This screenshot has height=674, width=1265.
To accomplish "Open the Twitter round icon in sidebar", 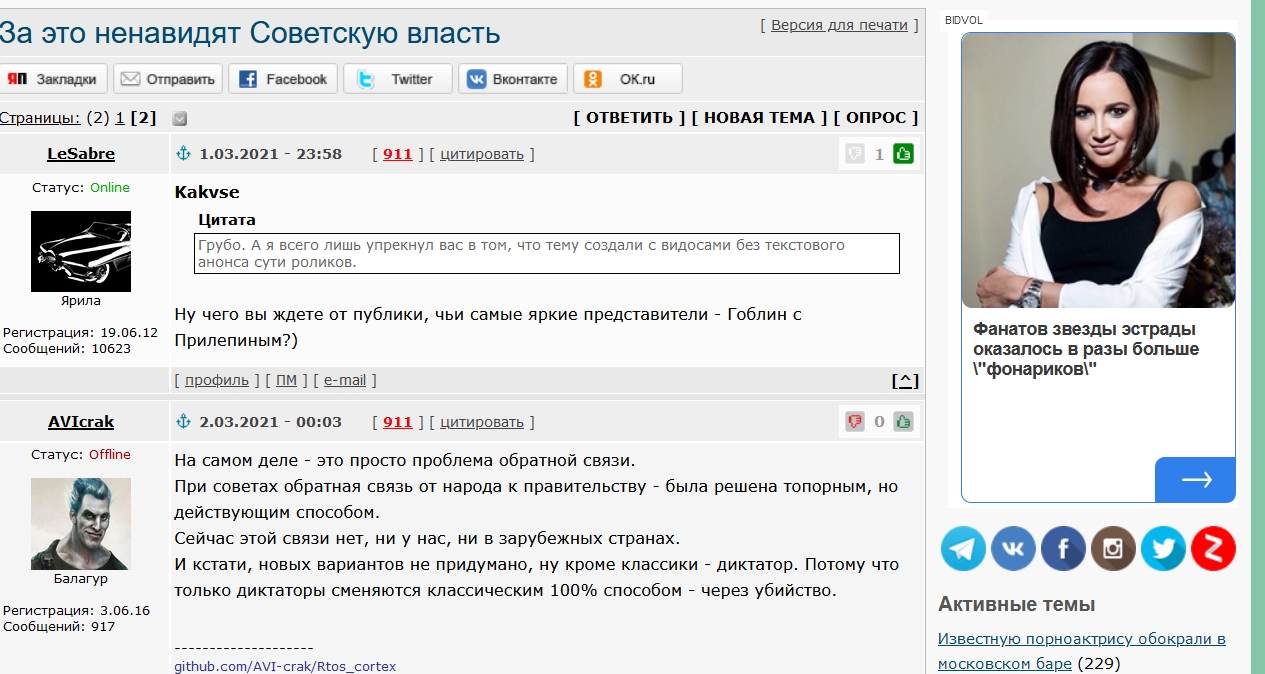I will point(1163,549).
